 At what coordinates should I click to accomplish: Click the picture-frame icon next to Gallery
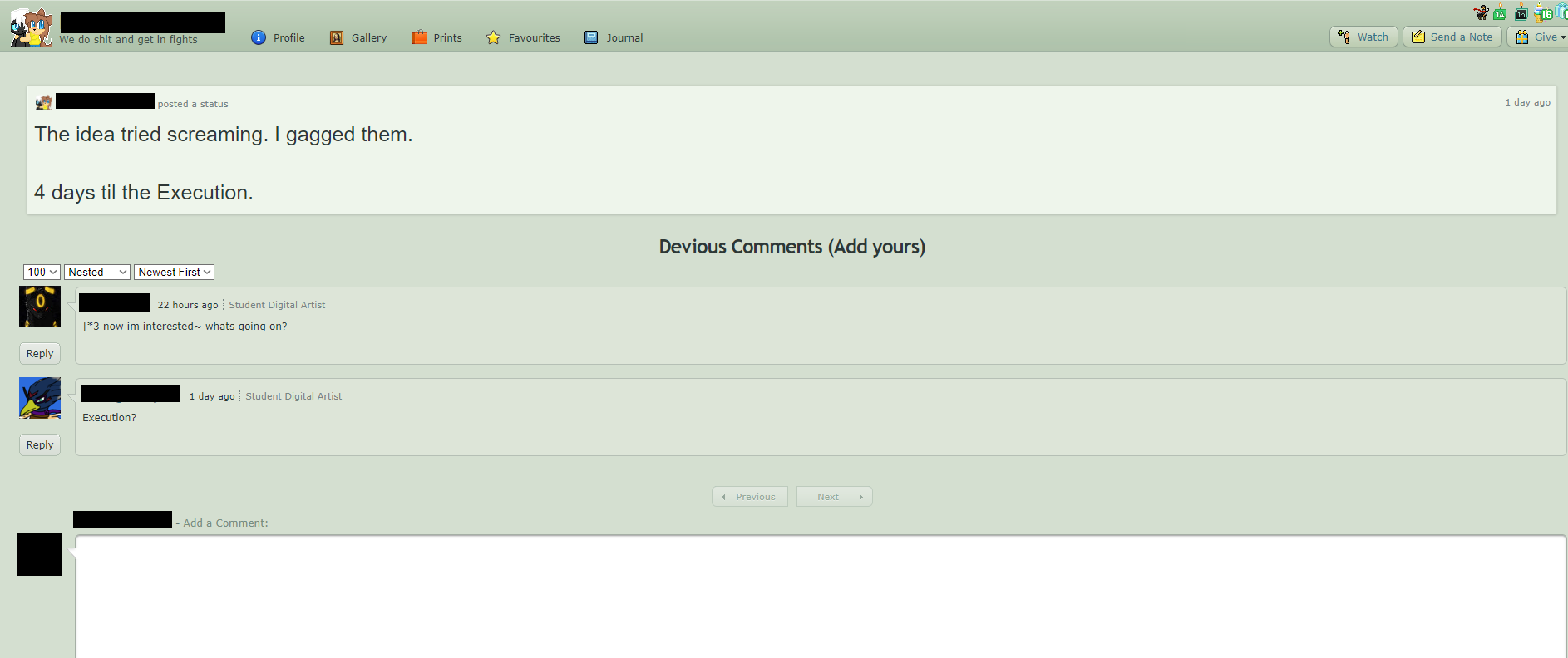coord(337,37)
